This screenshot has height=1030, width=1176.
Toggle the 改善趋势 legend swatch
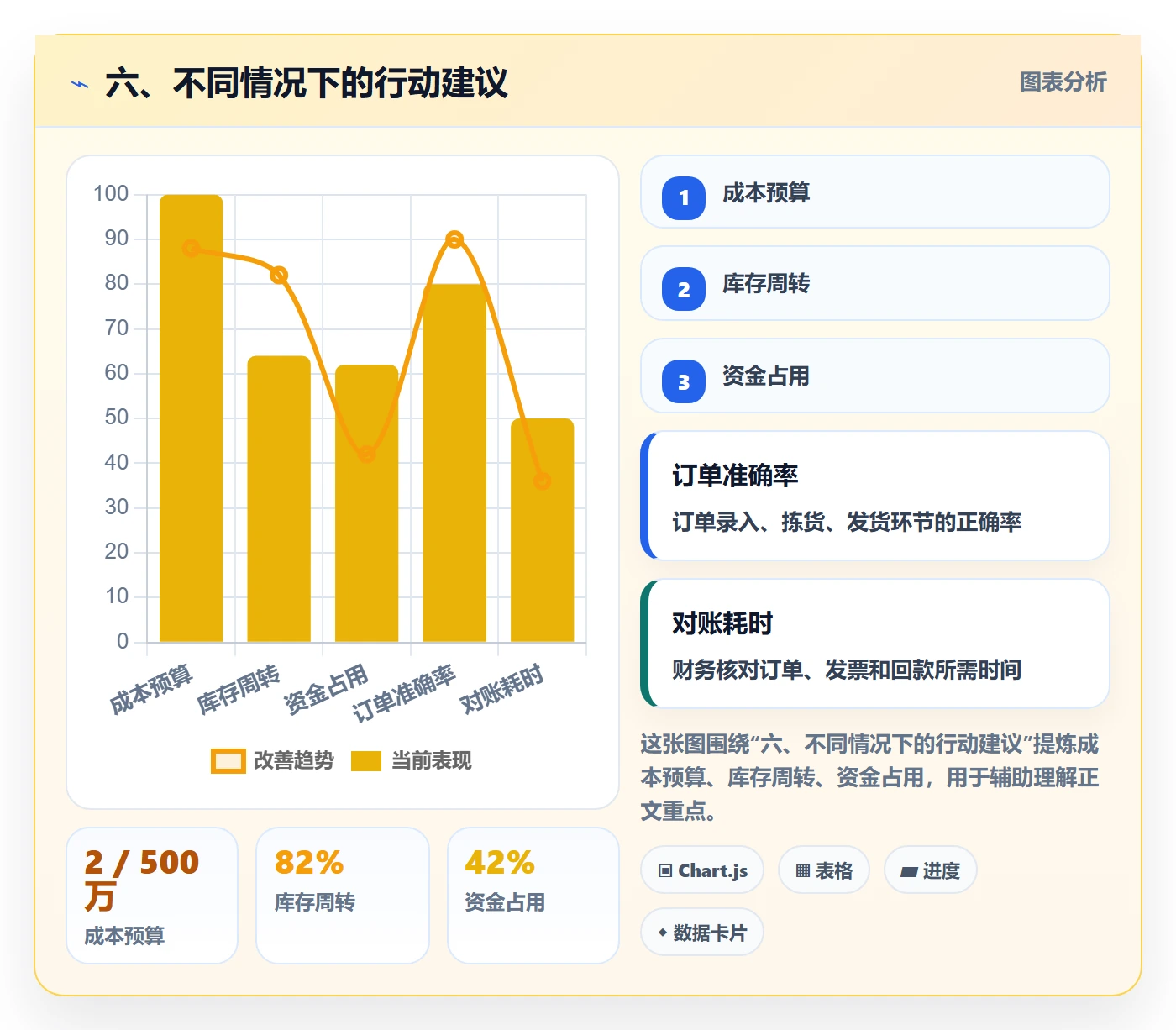coord(228,761)
